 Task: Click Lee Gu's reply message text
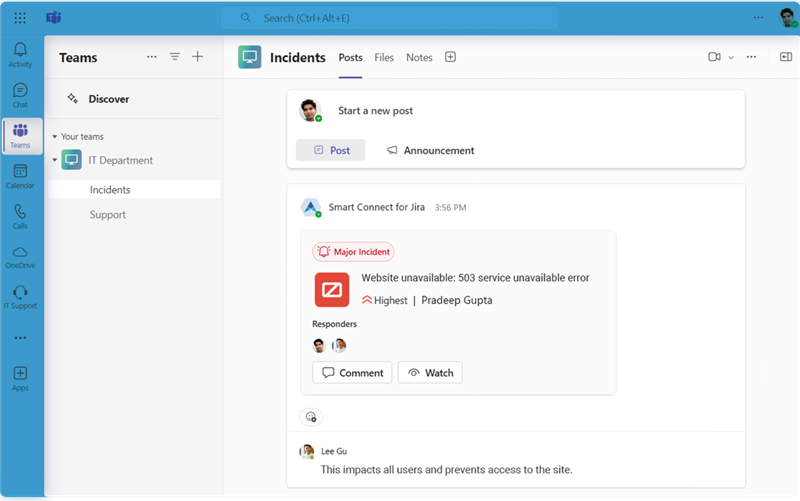[446, 469]
